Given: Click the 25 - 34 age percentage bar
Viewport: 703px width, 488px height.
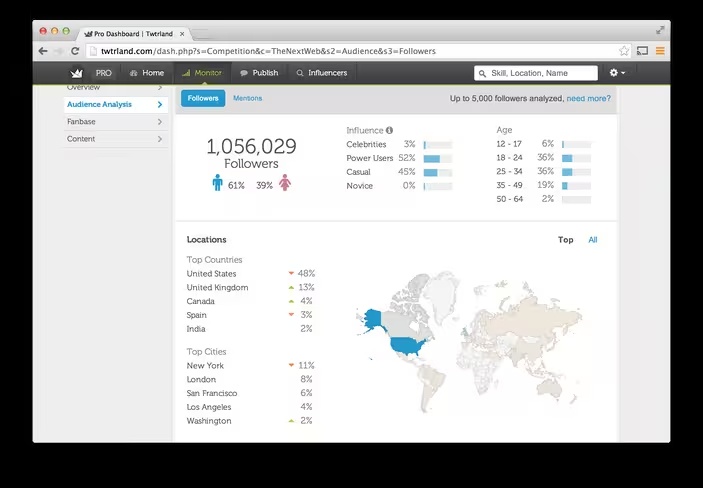Looking at the screenshot, I should pos(577,172).
